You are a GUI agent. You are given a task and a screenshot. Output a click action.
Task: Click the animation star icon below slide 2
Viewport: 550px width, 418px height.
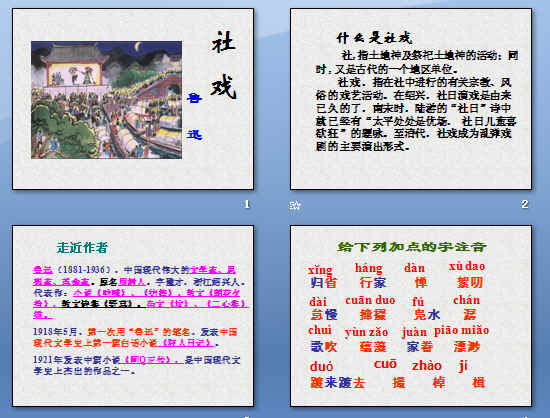(x=295, y=205)
